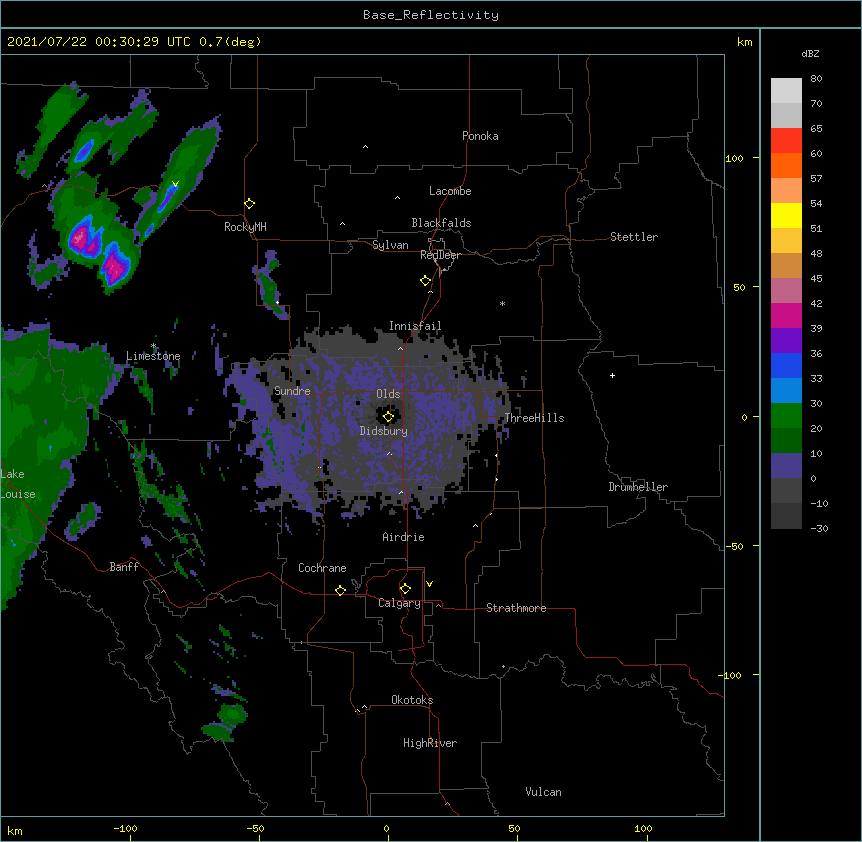The height and width of the screenshot is (842, 862).
Task: Click the Olds town label
Action: (x=388, y=394)
